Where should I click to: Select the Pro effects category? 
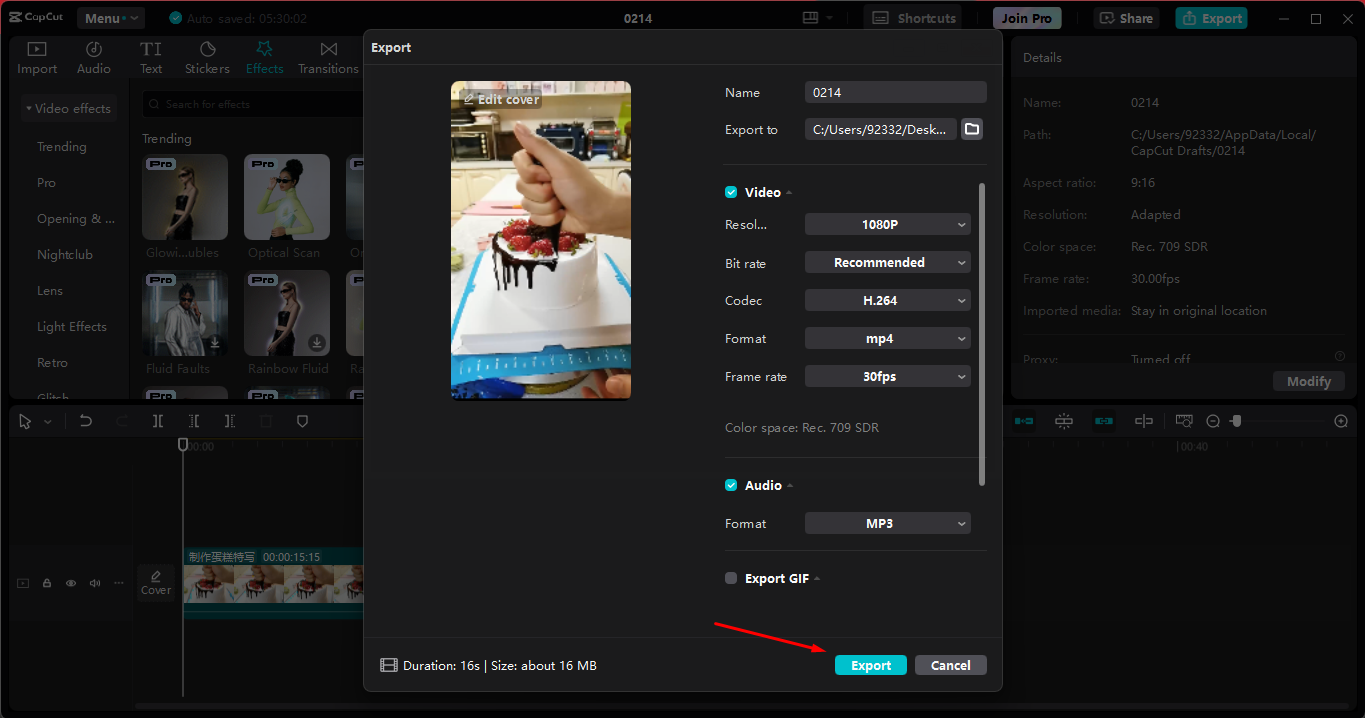47,183
